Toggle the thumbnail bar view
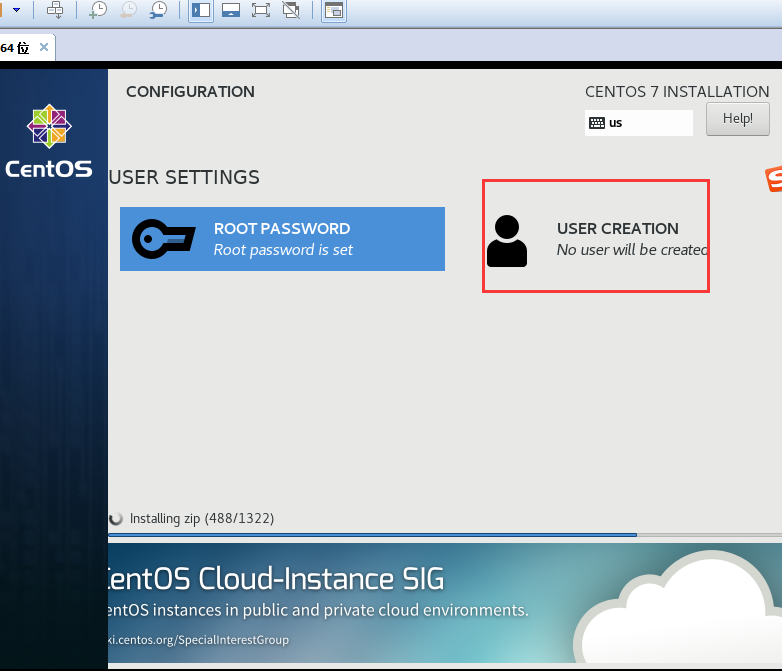This screenshot has height=671, width=782. 230,10
